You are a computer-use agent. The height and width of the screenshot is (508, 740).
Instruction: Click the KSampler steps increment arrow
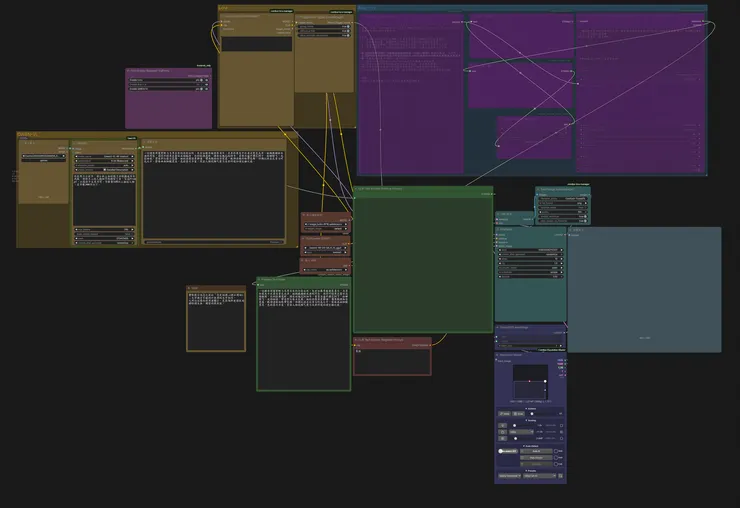(562, 259)
